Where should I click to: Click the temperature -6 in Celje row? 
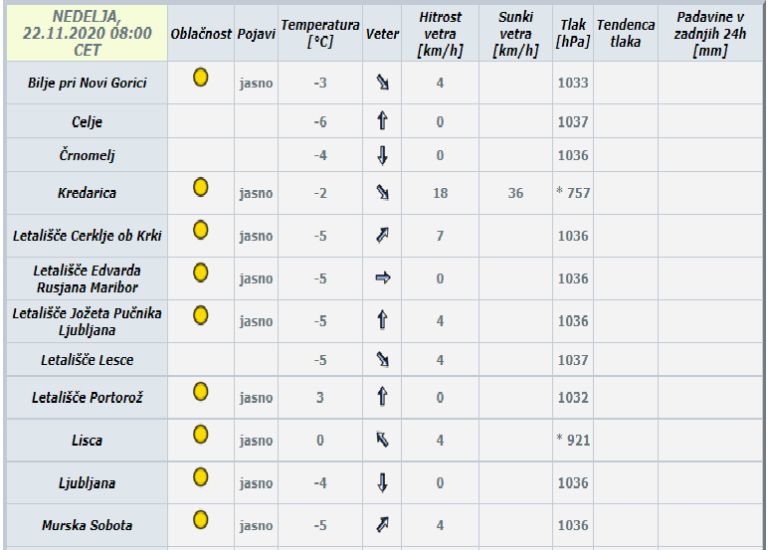click(320, 121)
